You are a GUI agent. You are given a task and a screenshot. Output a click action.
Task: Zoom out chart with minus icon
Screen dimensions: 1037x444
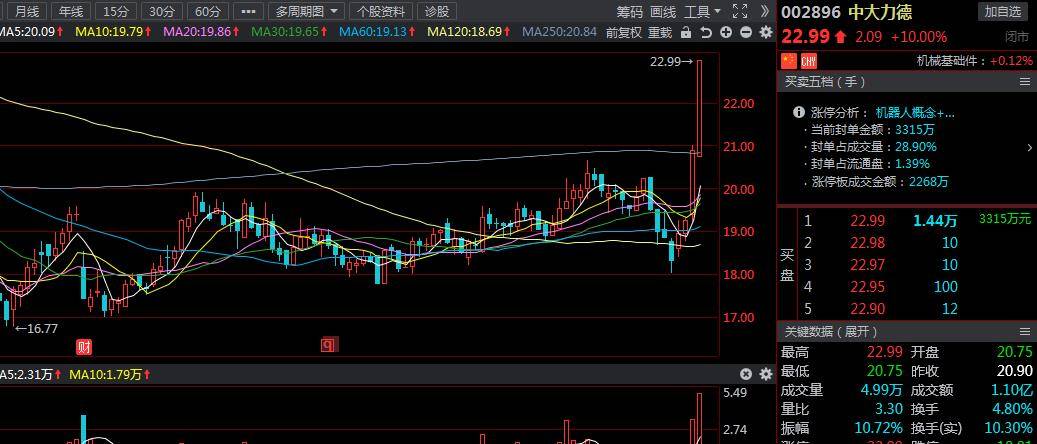coord(746,32)
